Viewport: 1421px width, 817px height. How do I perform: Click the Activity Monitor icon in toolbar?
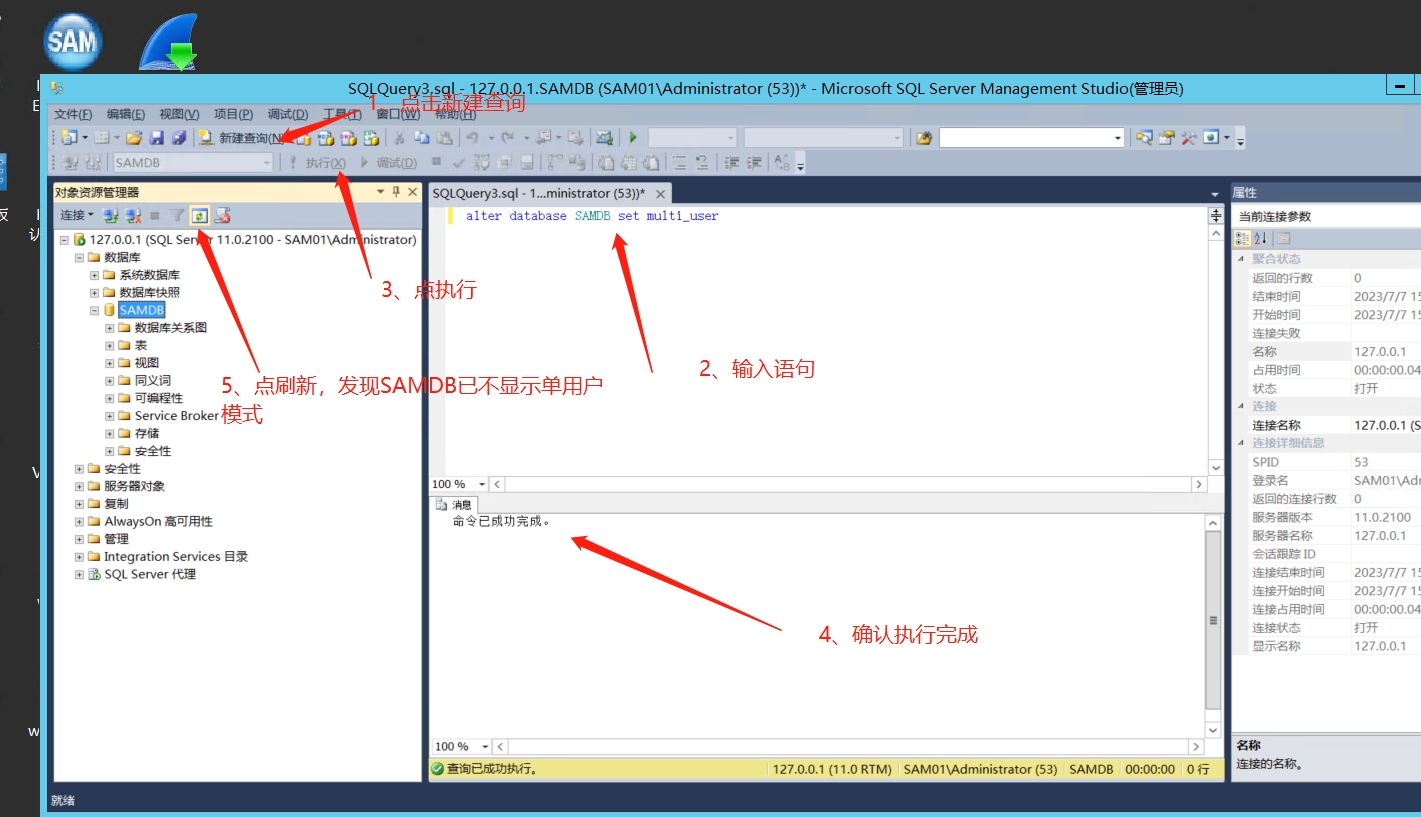(x=604, y=138)
